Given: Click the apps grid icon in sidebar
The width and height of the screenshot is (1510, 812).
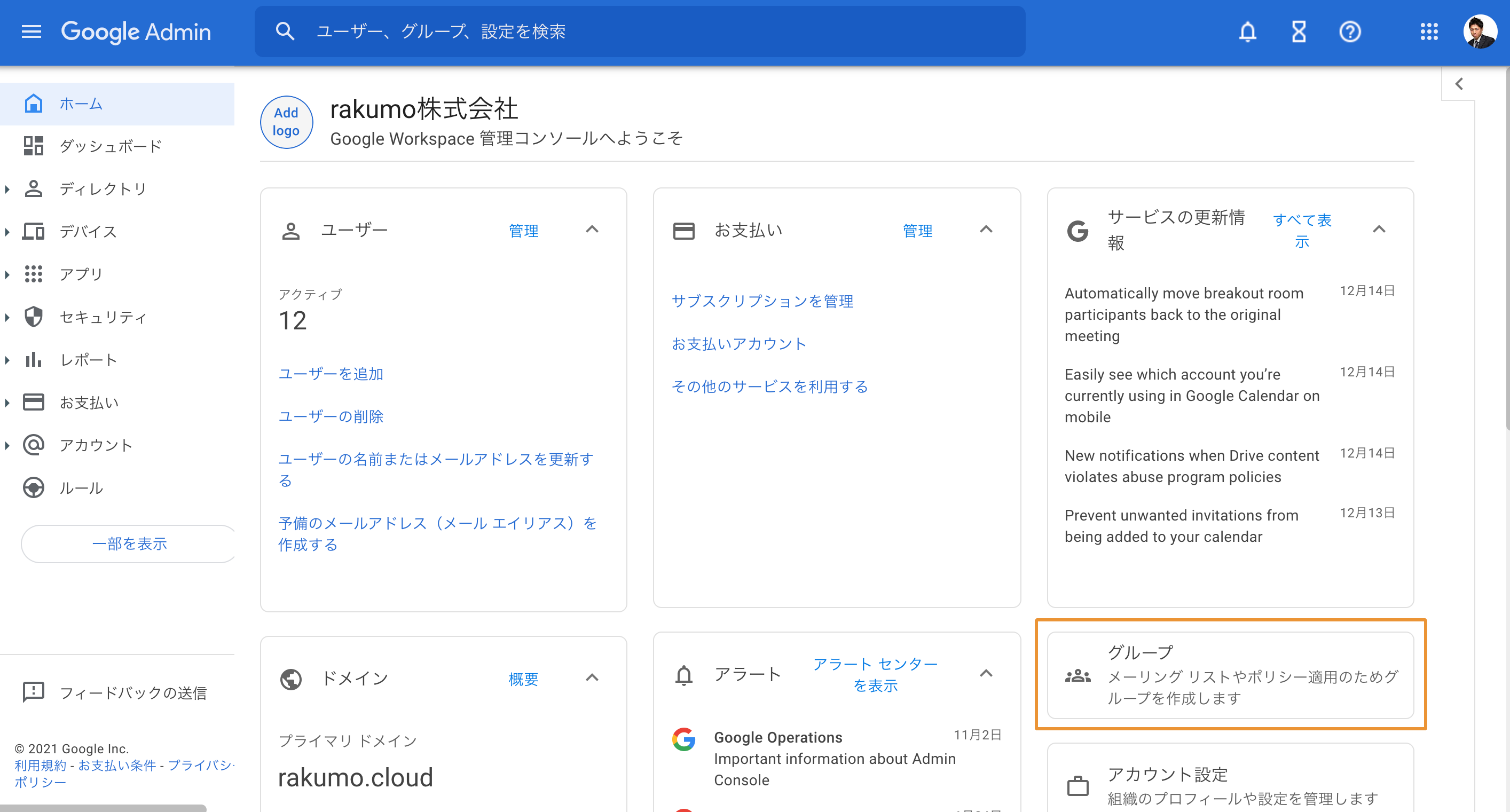Looking at the screenshot, I should click(x=34, y=274).
